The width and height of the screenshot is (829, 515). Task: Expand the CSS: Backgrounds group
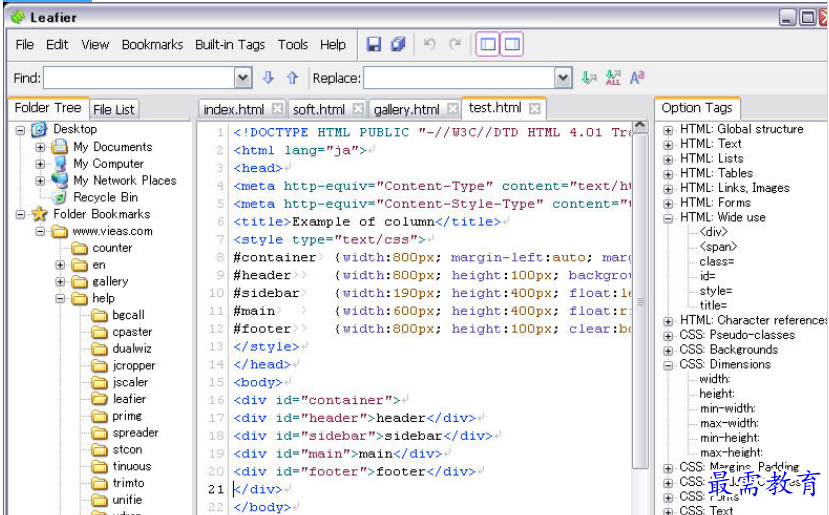668,350
